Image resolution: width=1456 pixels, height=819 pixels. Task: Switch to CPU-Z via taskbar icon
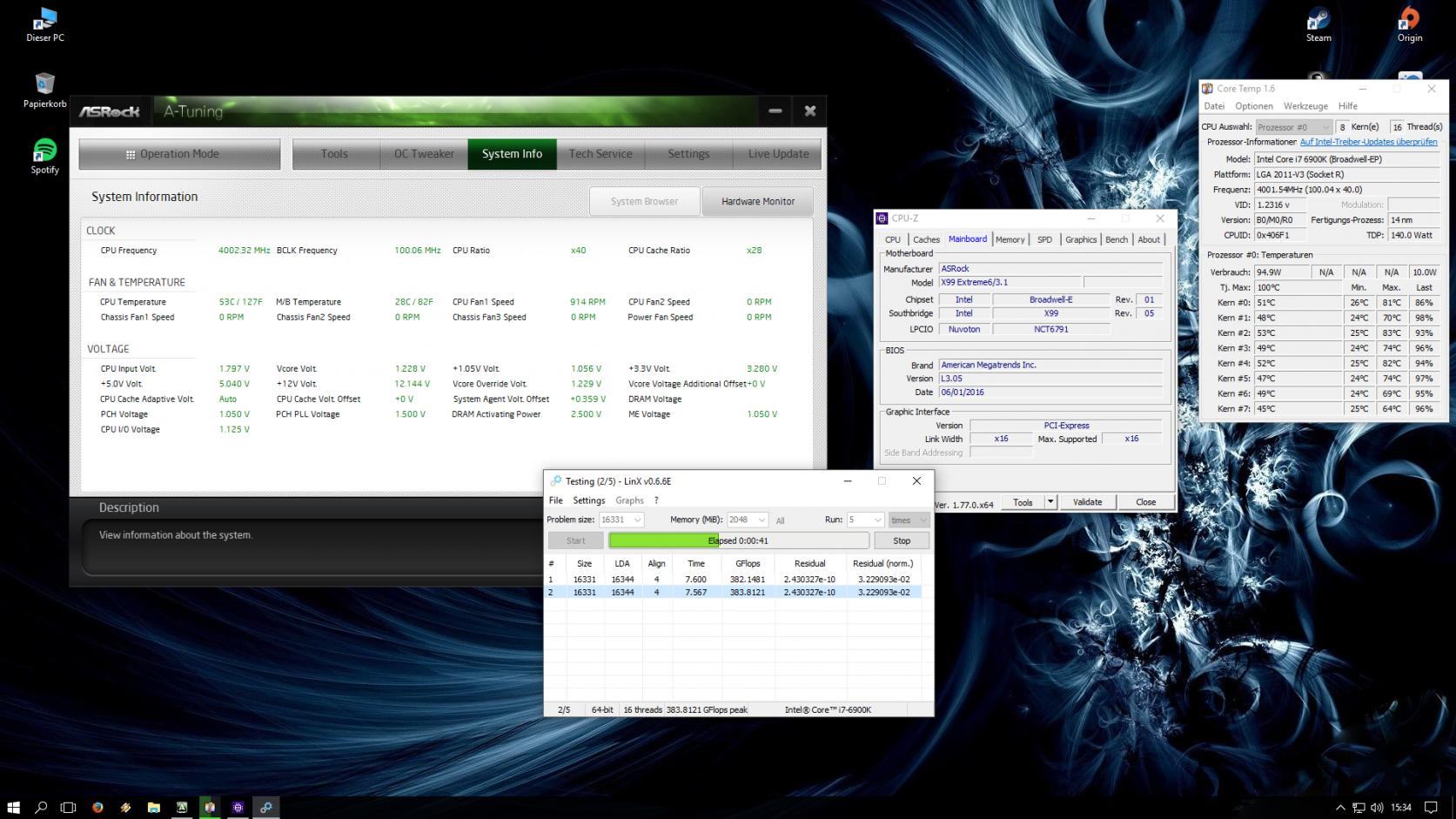[238, 807]
